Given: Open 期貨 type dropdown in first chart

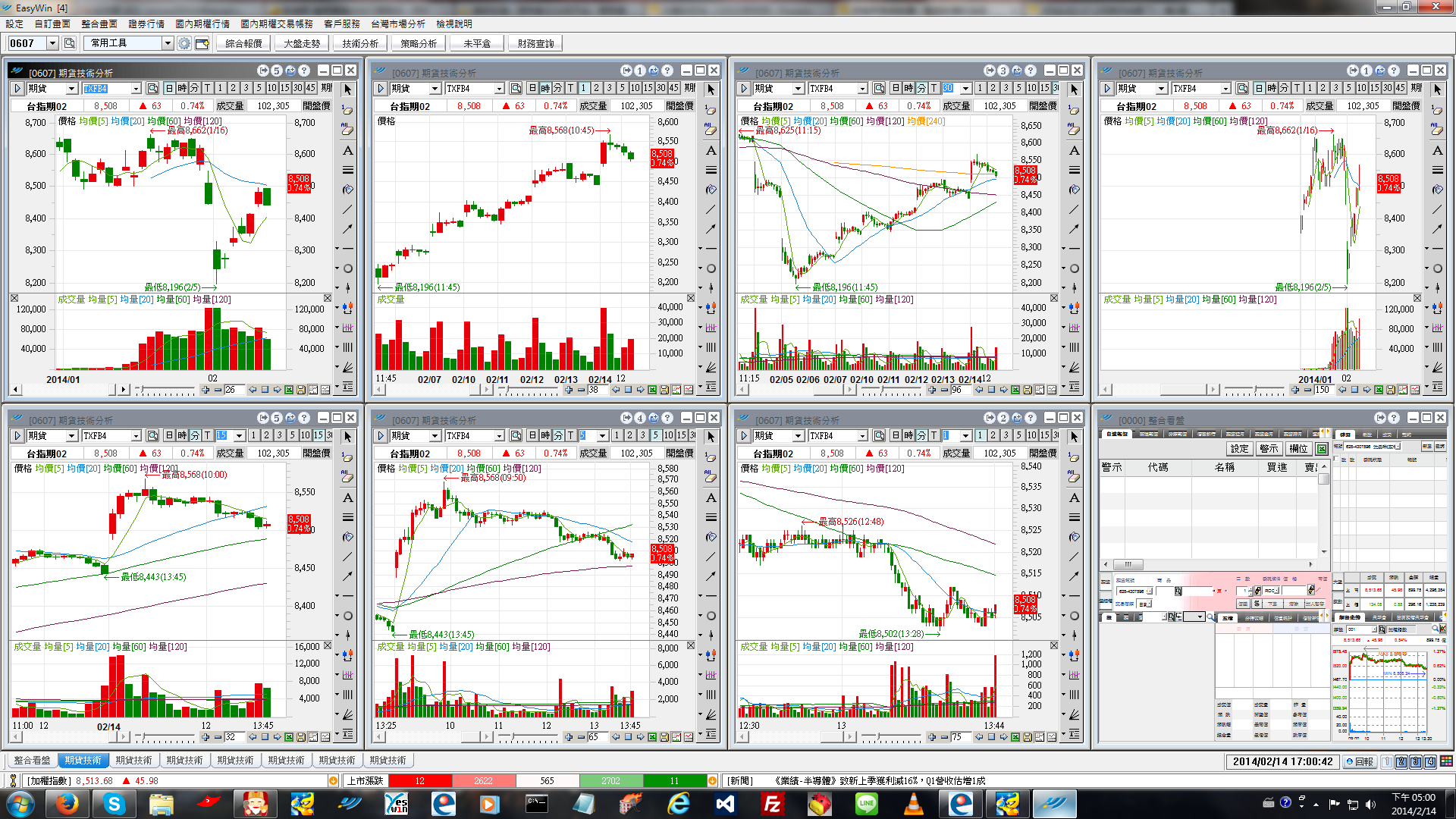Looking at the screenshot, I should tap(72, 89).
